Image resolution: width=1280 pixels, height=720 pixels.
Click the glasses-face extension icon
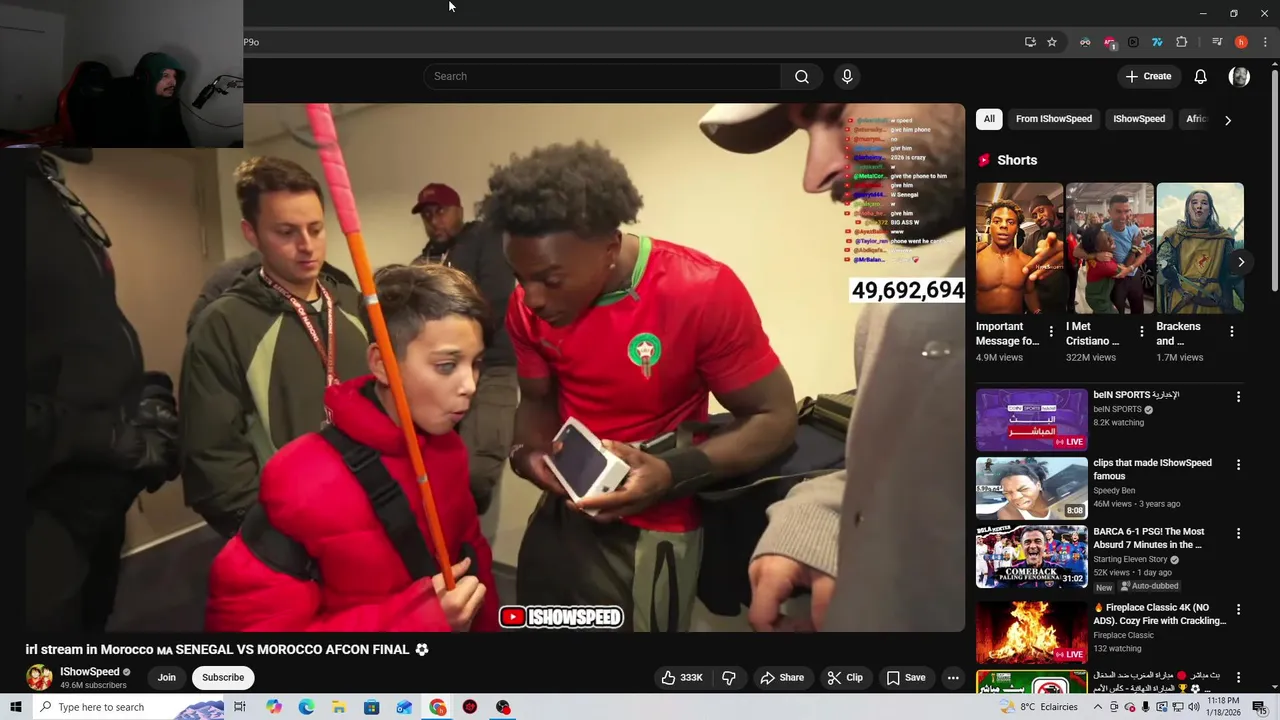1085,42
